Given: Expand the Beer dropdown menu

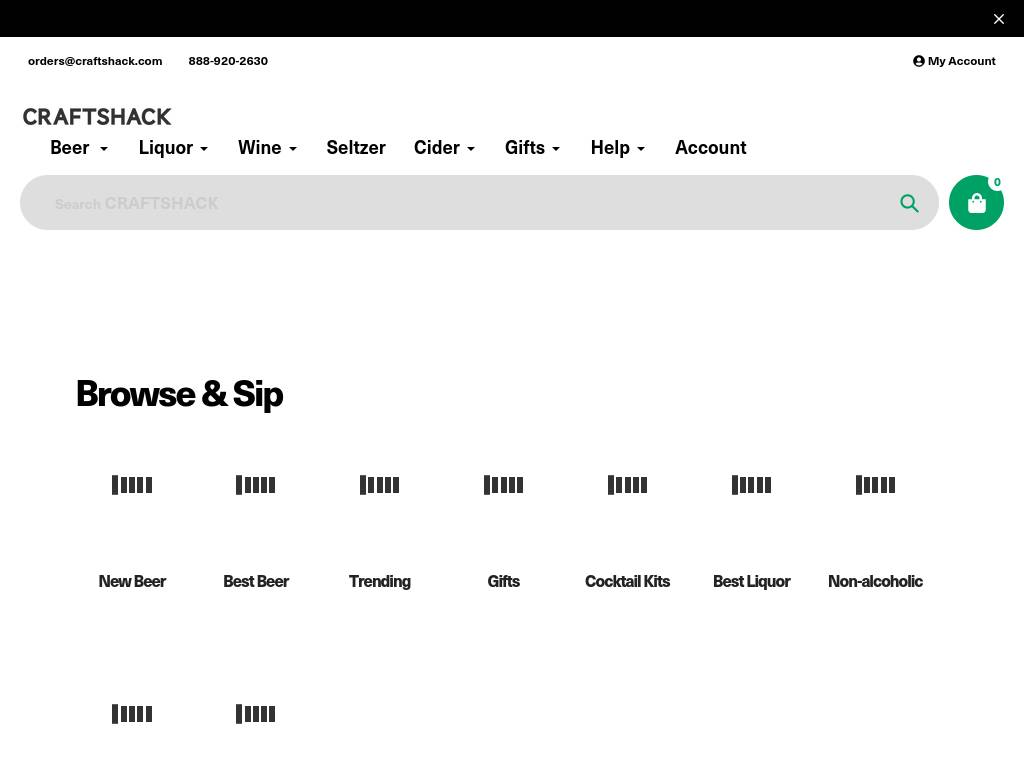Looking at the screenshot, I should pos(79,147).
